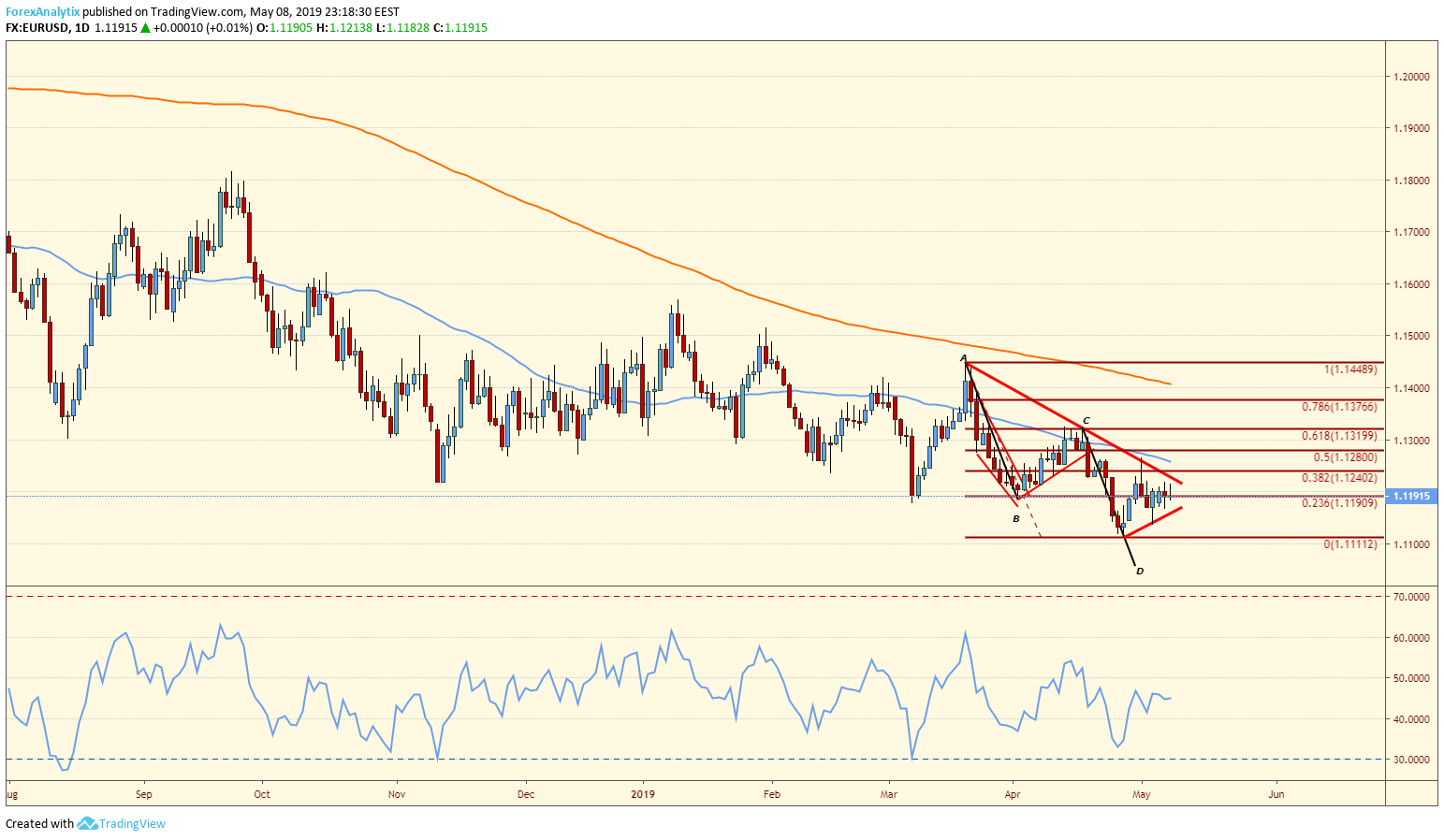Click the 1.20000 price axis label
The width and height of the screenshot is (1444, 840).
pos(1411,77)
